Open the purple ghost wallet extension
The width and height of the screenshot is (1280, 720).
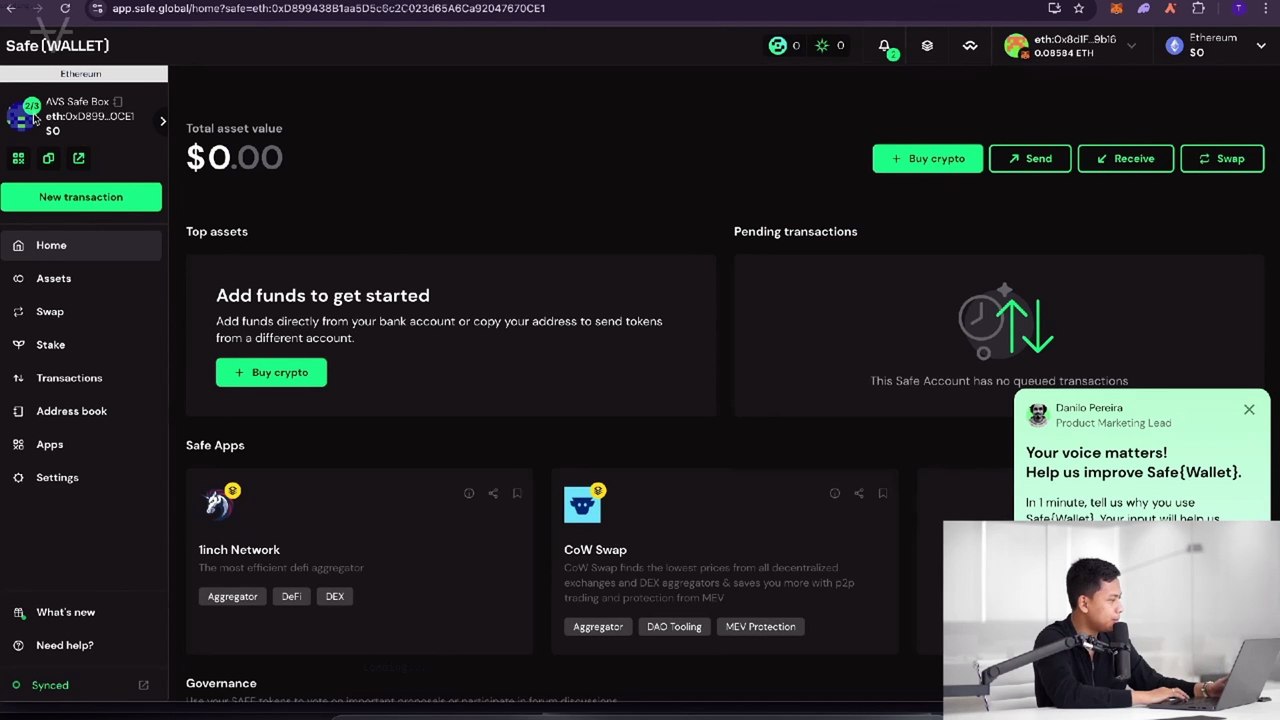click(x=1144, y=8)
